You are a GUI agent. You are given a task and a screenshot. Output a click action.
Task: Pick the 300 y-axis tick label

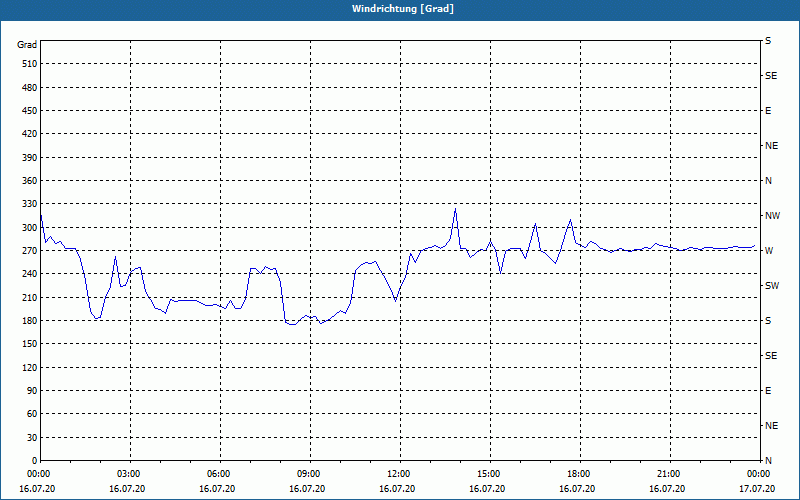coord(30,228)
